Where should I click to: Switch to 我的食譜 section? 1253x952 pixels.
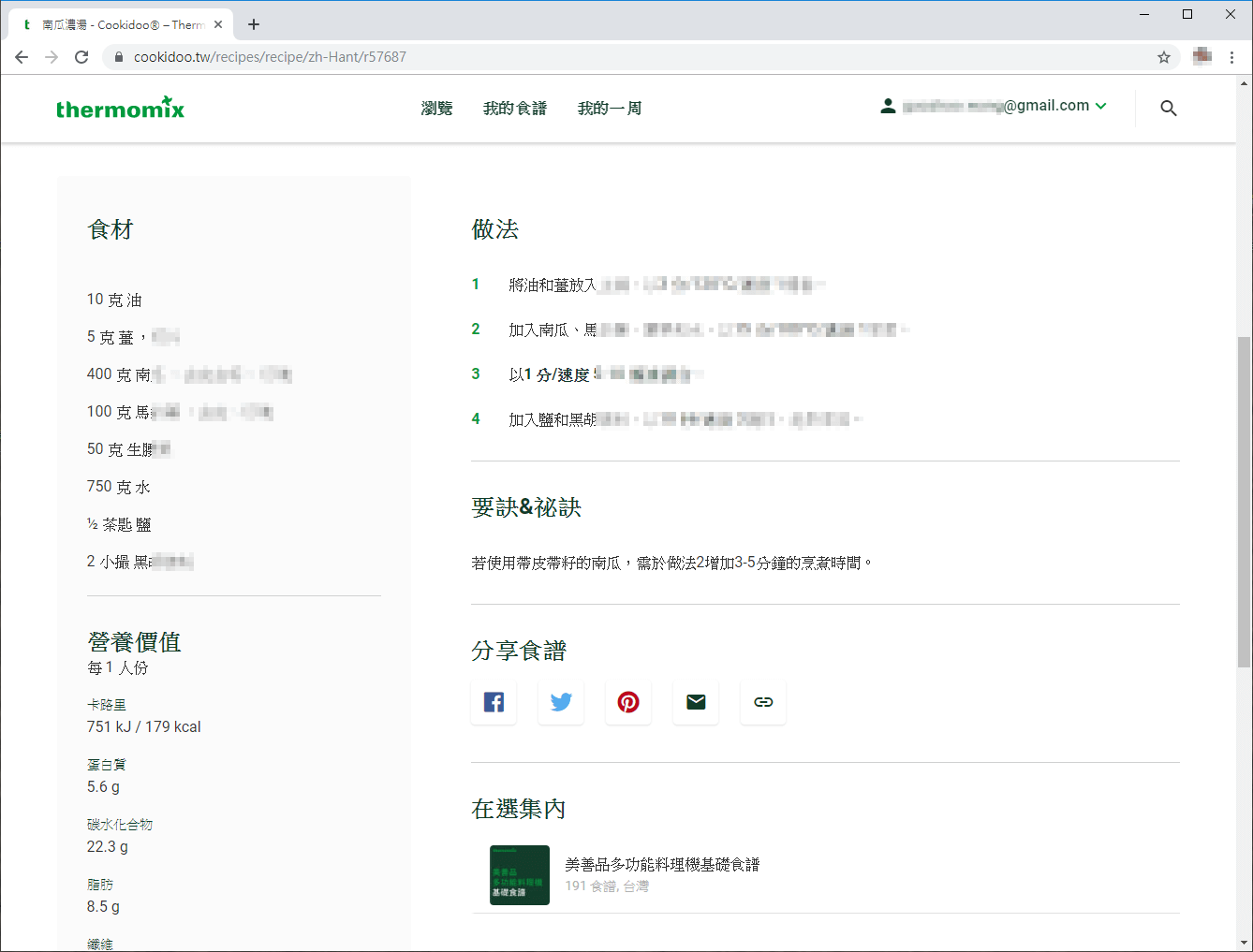pos(514,108)
